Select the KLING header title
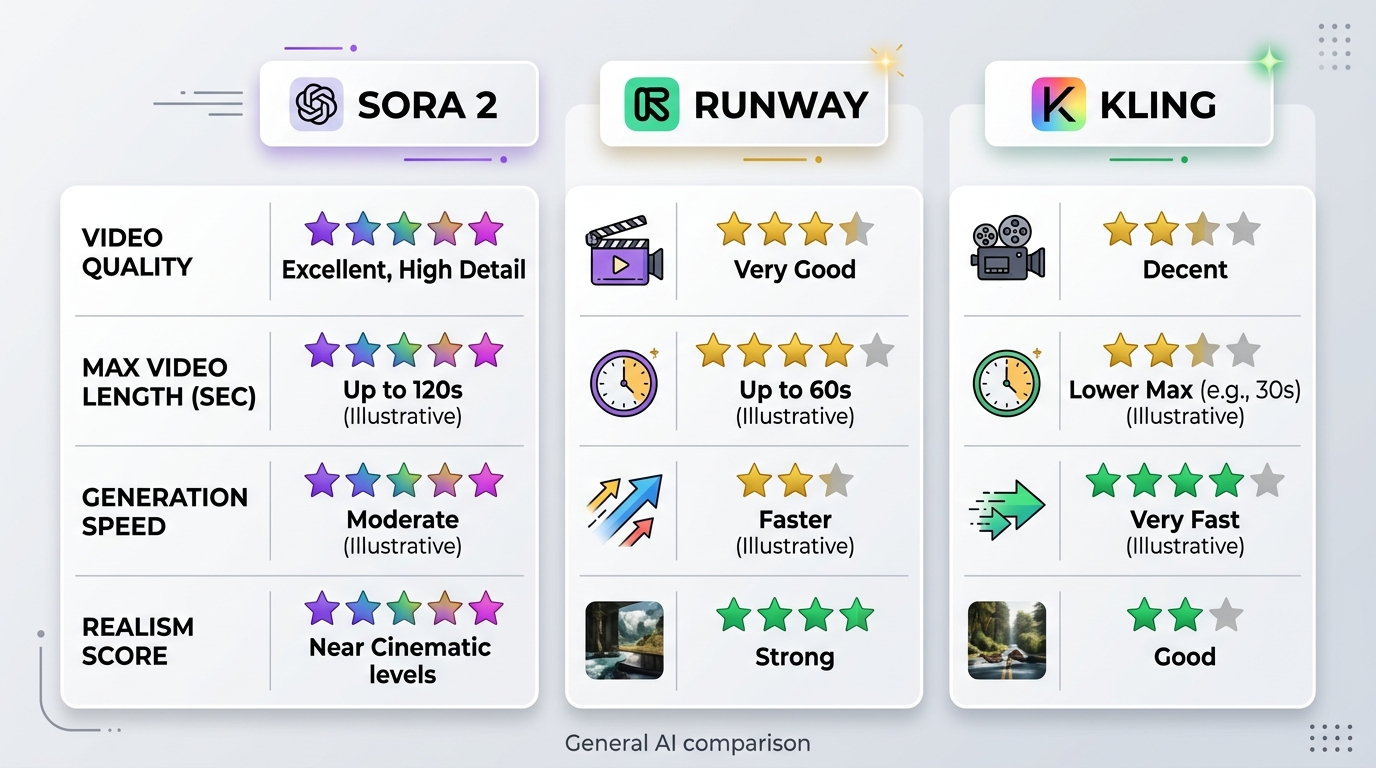1376x768 pixels. (1158, 105)
